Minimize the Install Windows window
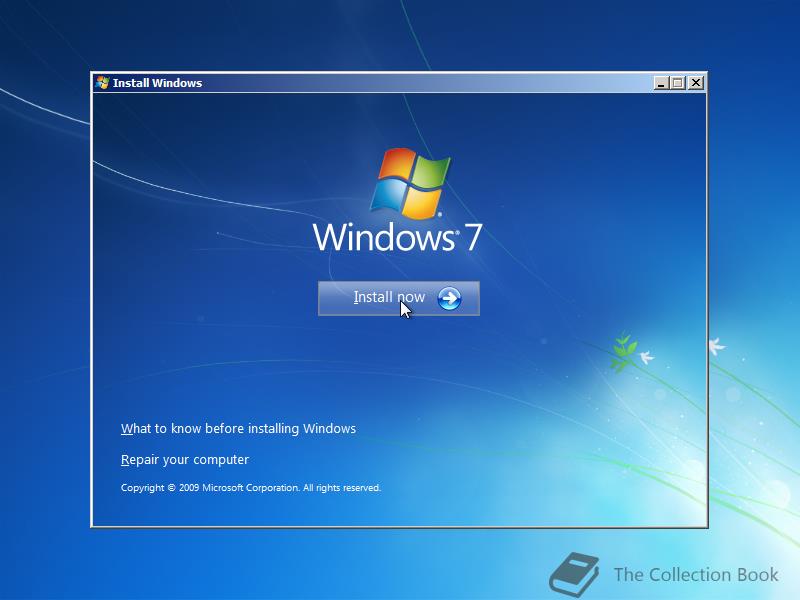800x600 pixels. pos(661,83)
